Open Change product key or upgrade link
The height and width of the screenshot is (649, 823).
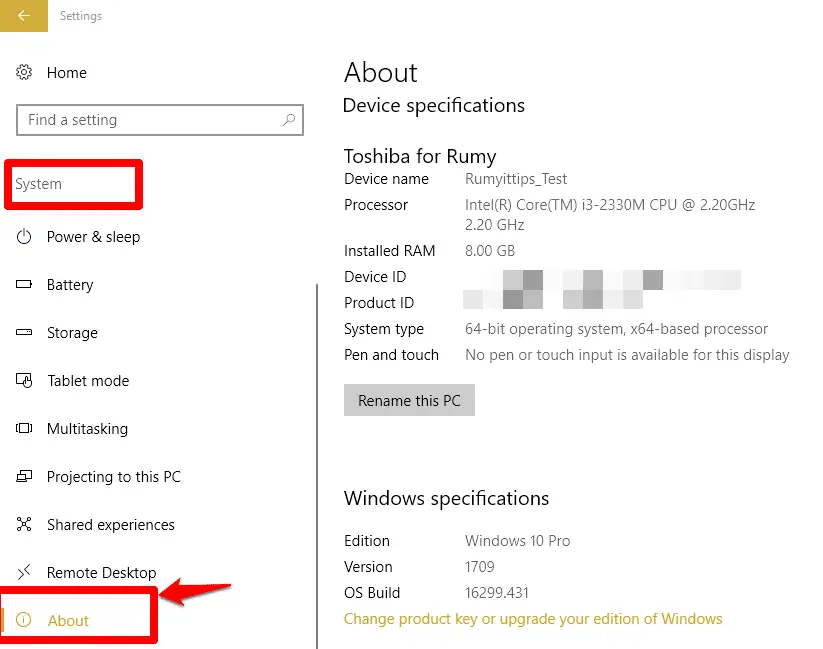533,619
